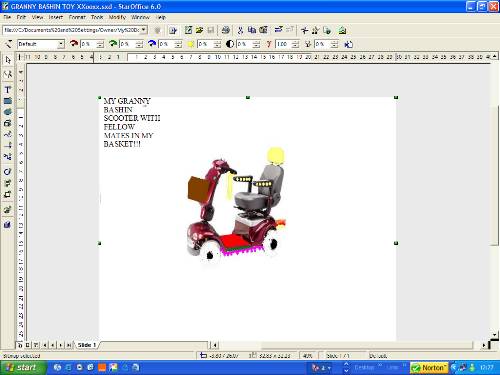
Task: Click the Gamma value stepper
Action: point(296,44)
